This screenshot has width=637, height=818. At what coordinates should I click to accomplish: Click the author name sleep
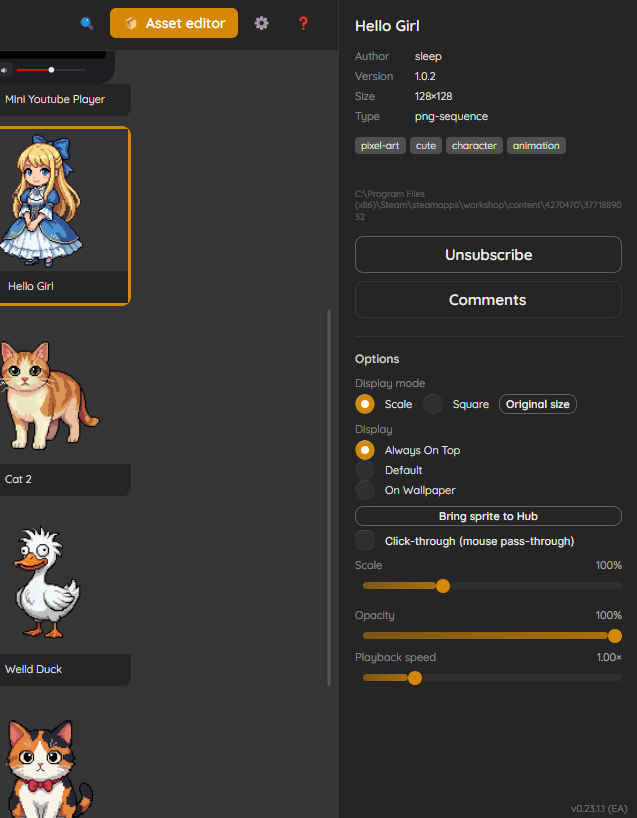point(428,56)
